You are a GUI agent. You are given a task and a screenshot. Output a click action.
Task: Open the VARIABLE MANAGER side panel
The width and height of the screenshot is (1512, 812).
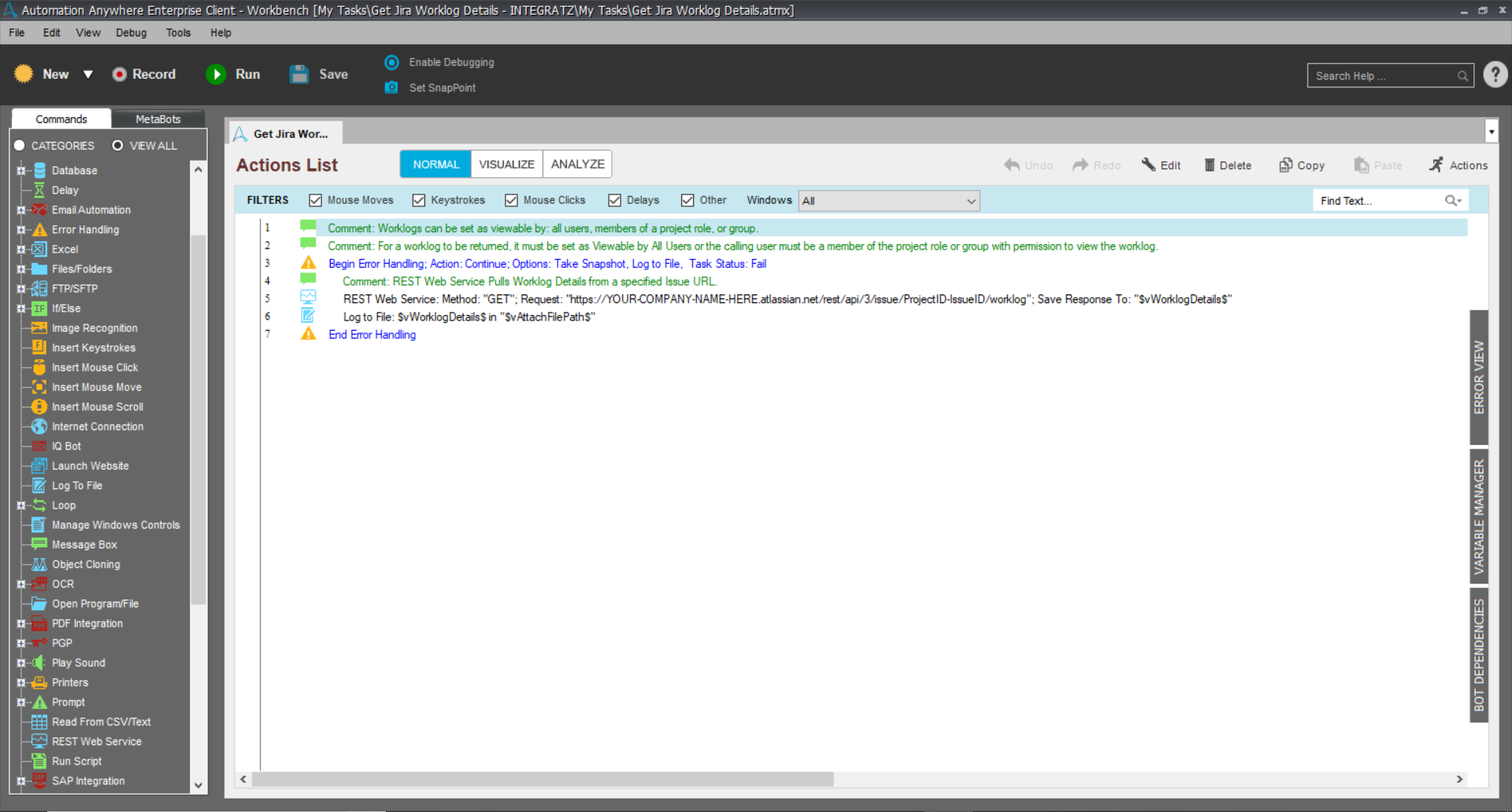1479,517
